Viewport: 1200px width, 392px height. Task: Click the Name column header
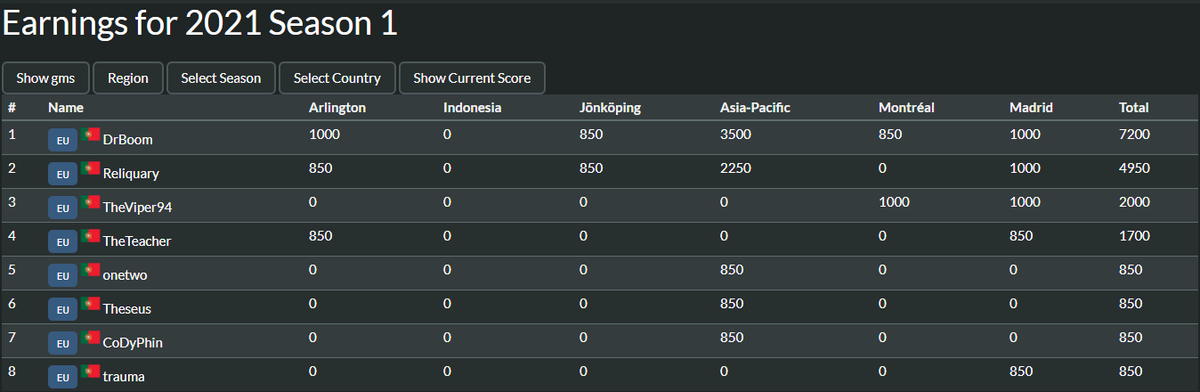pyautogui.click(x=65, y=107)
